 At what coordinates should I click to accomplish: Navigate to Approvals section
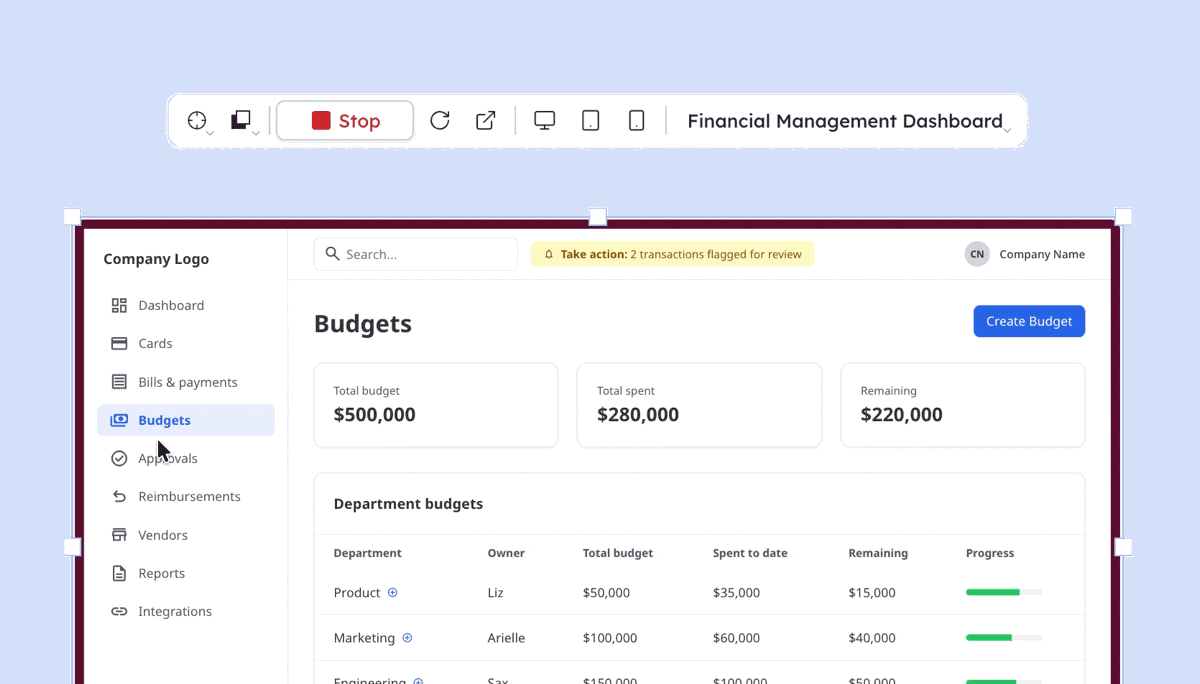(x=167, y=458)
